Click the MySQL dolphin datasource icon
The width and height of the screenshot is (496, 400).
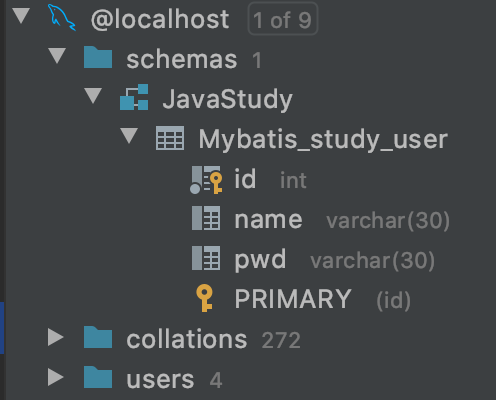(x=62, y=18)
